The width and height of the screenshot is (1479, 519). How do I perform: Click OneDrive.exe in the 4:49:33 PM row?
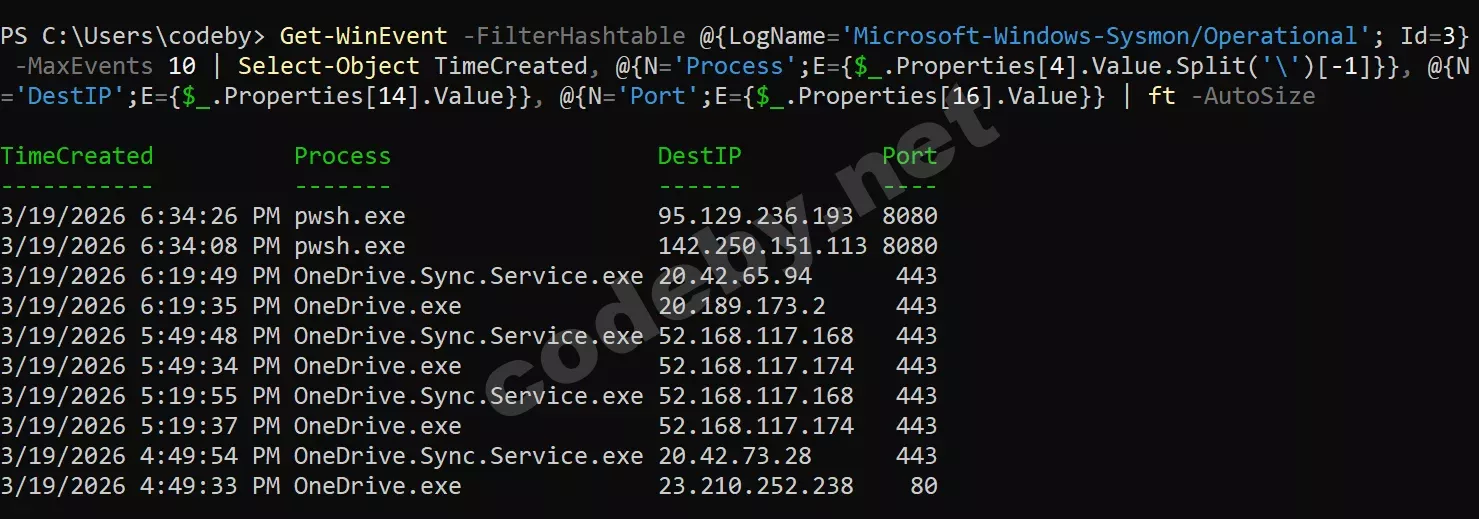[377, 486]
